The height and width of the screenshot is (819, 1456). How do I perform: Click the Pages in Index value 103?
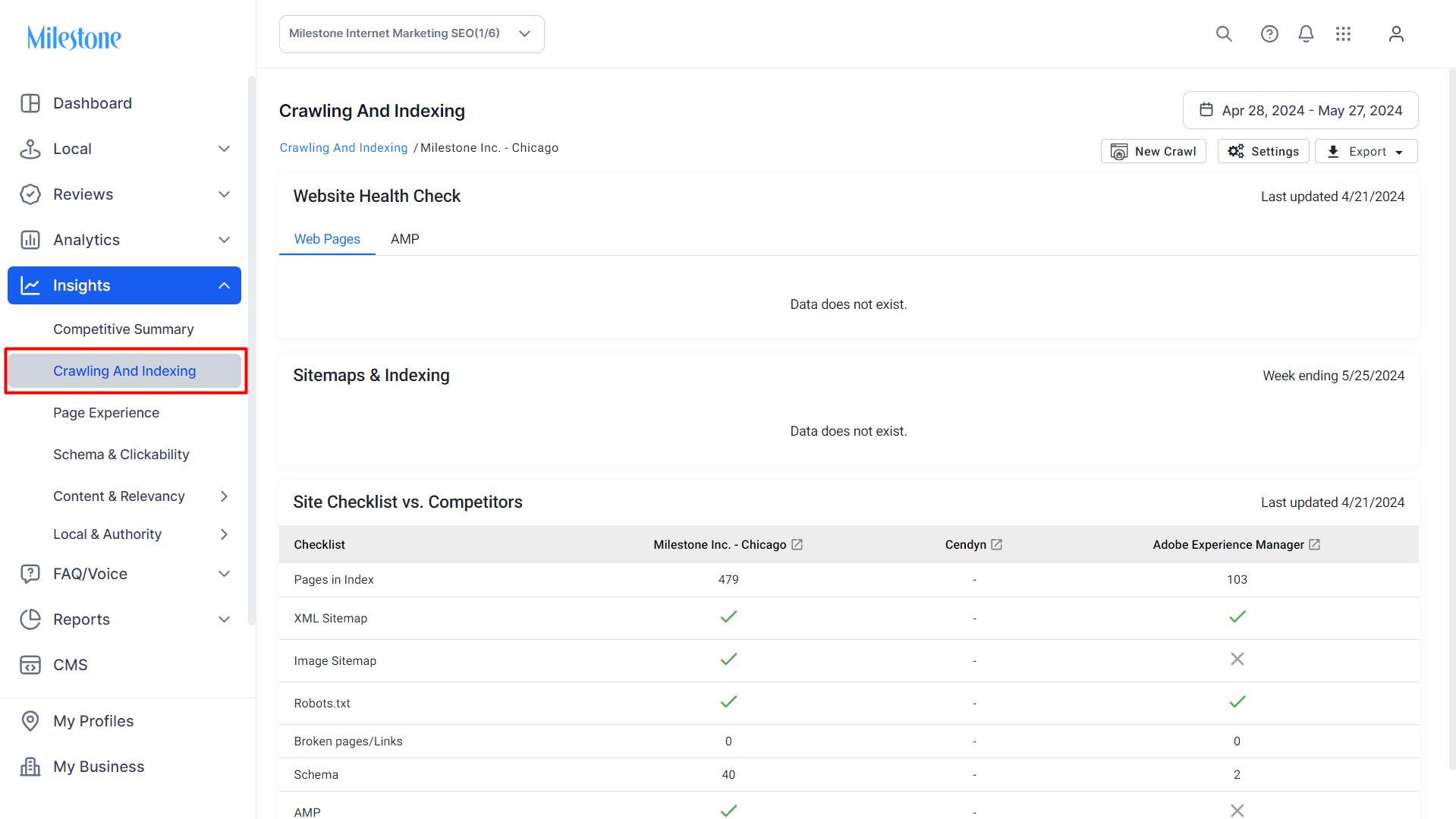[x=1237, y=580]
